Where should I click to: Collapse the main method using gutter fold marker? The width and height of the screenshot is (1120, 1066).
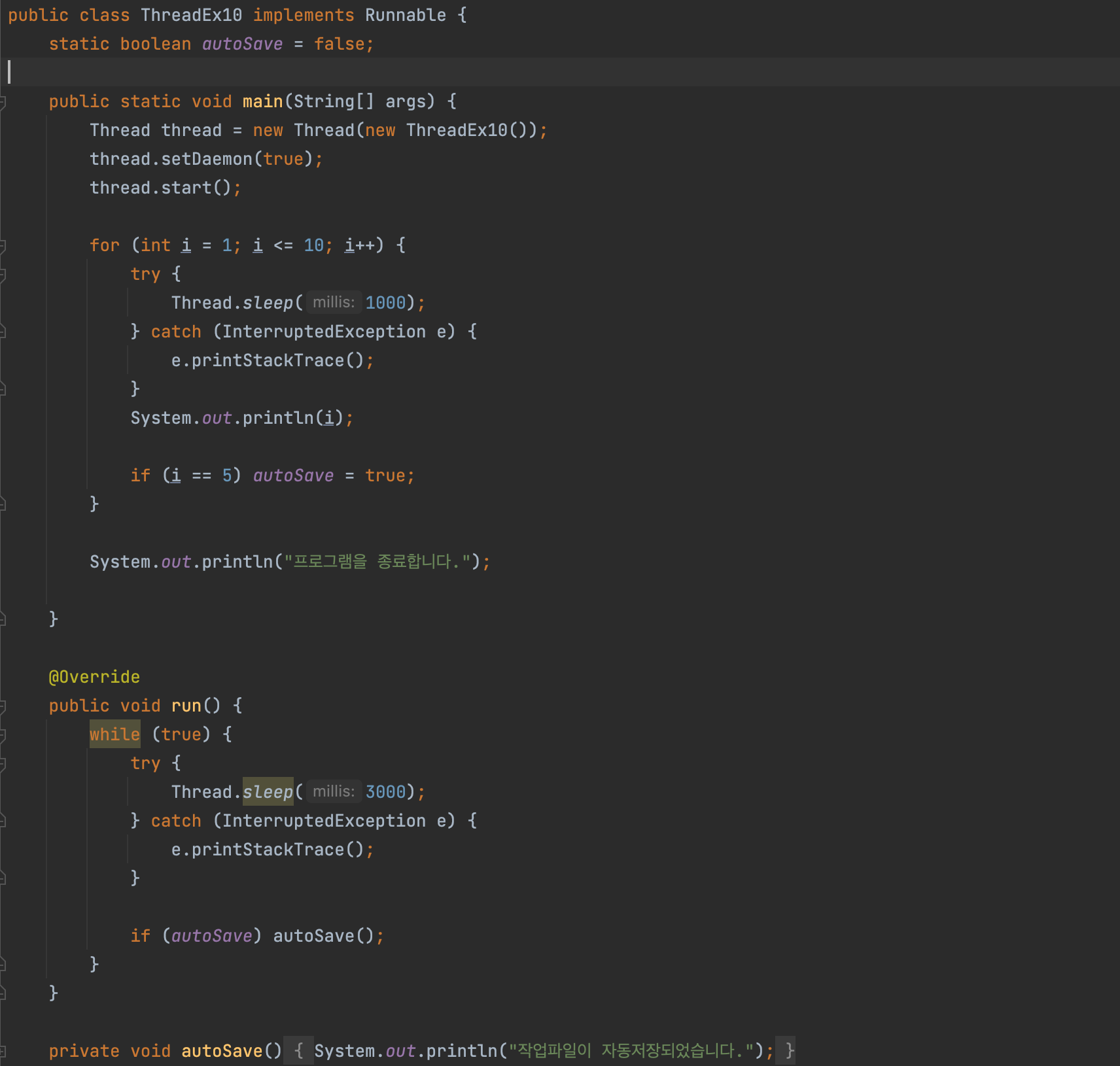point(3,101)
